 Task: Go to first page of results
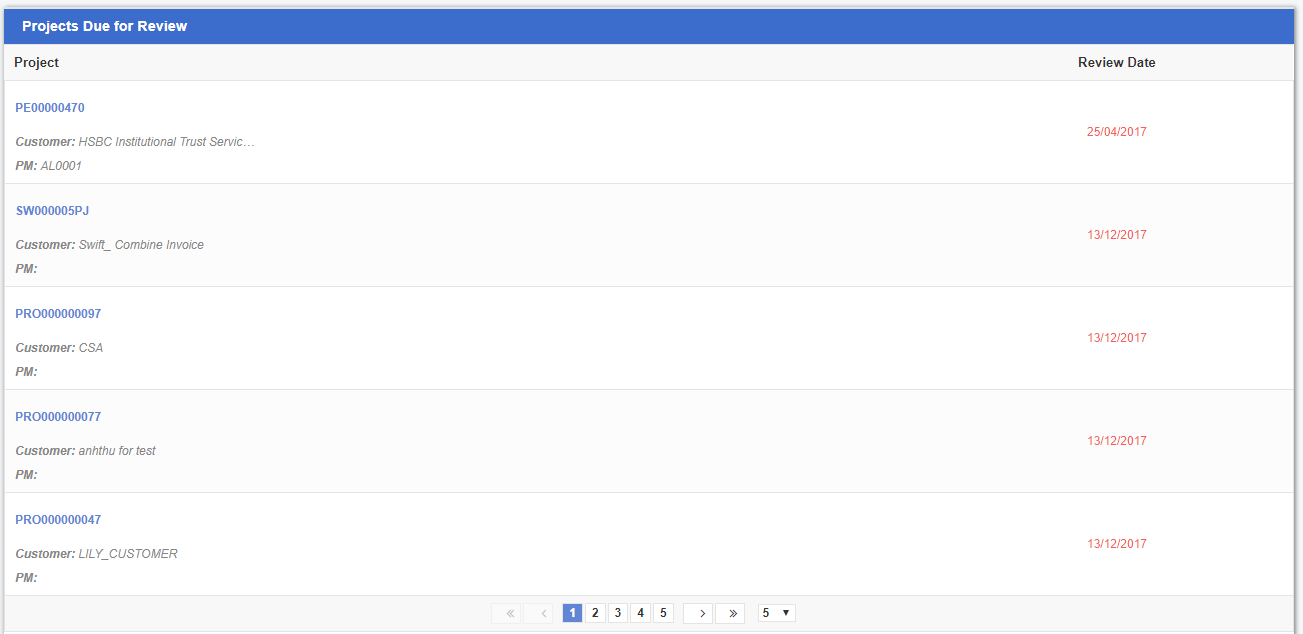(507, 613)
